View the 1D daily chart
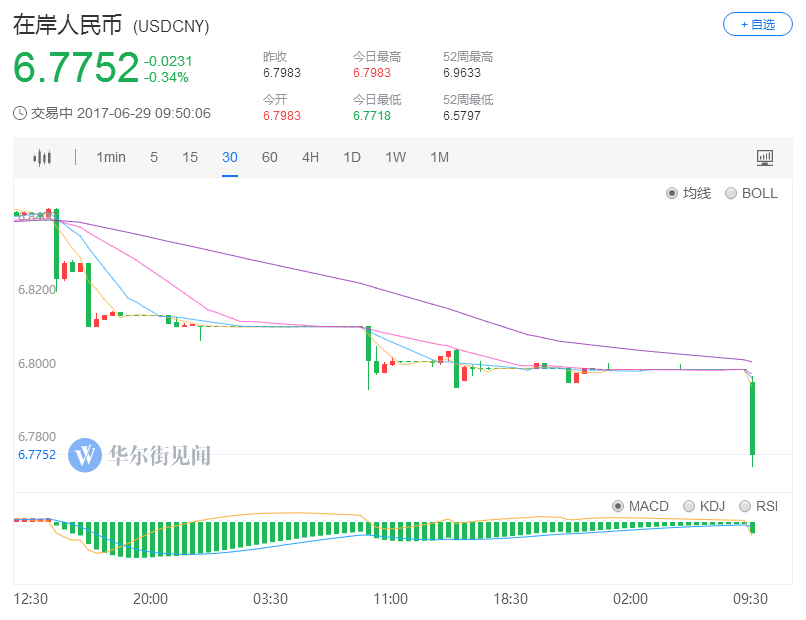The image size is (806, 620). tap(351, 157)
